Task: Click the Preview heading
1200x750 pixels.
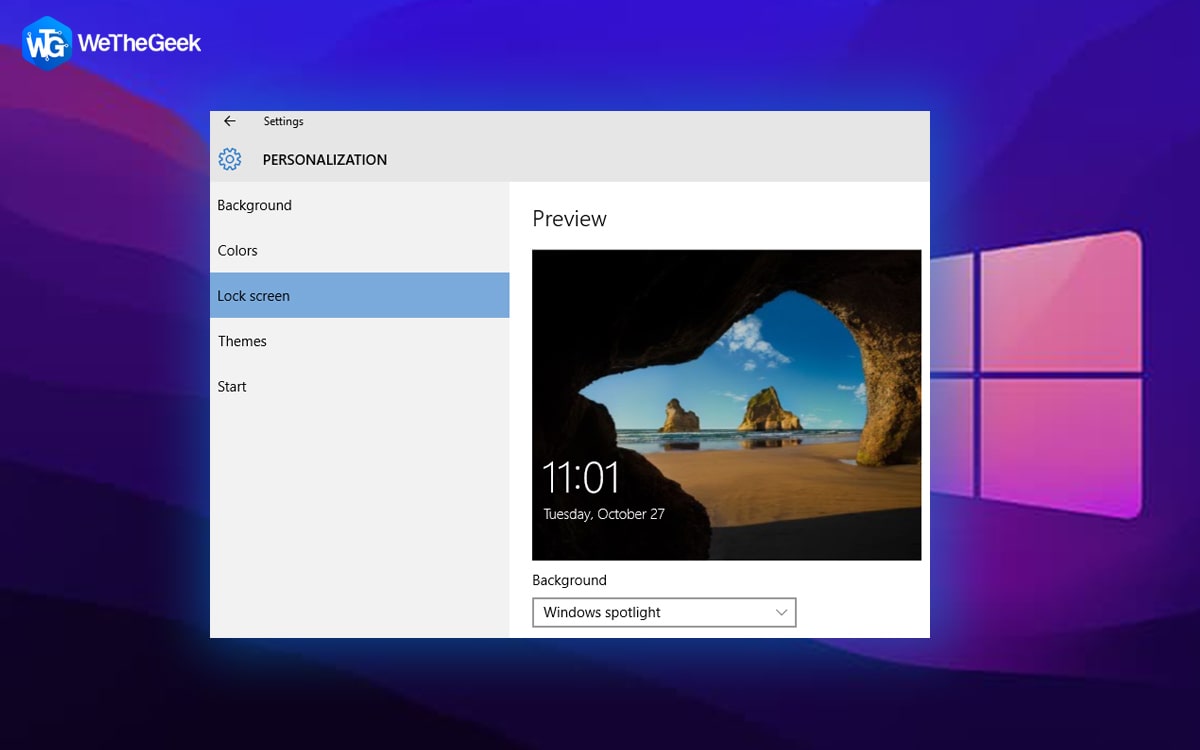Action: (x=569, y=219)
